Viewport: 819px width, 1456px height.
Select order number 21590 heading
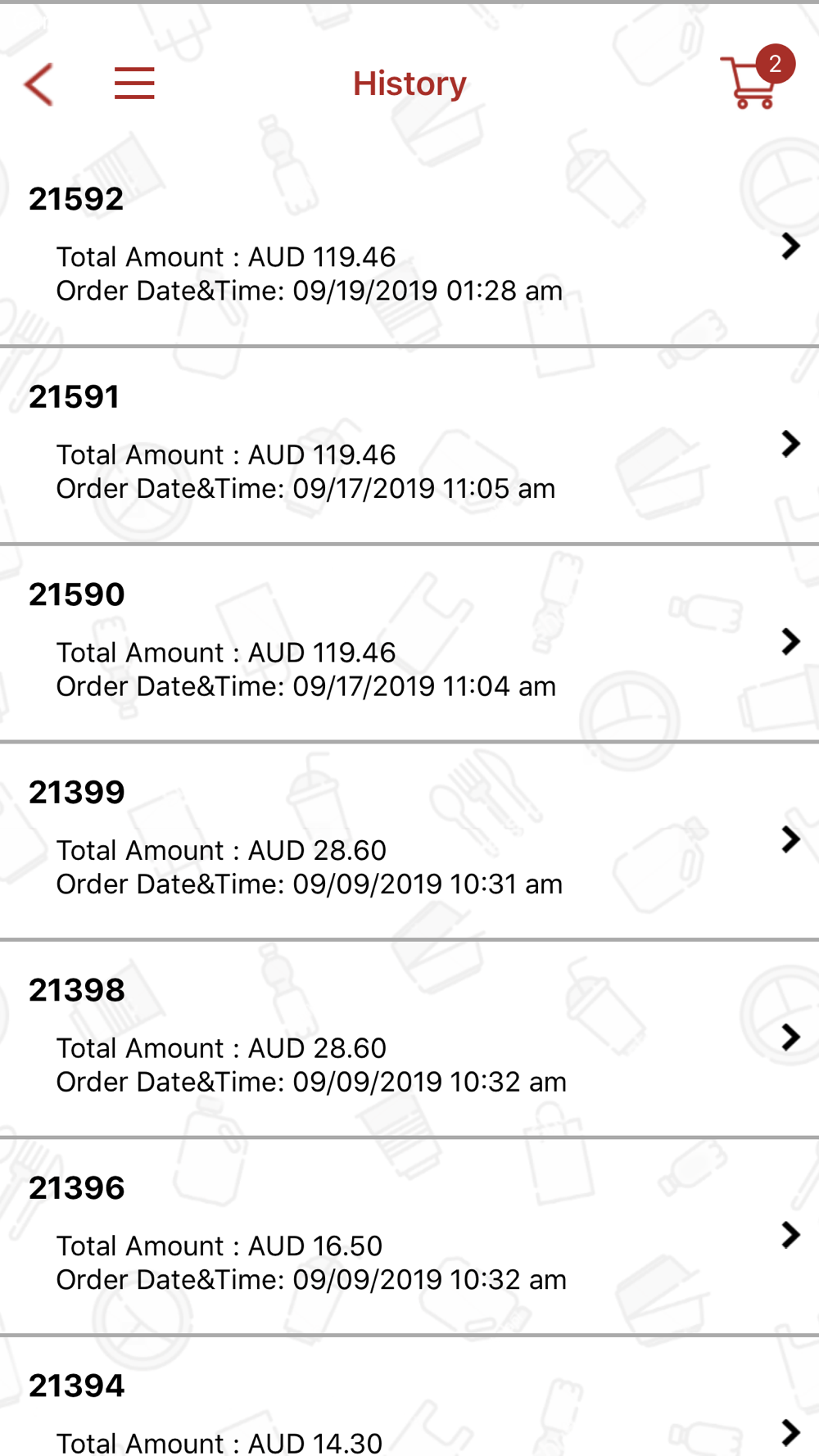(x=77, y=595)
